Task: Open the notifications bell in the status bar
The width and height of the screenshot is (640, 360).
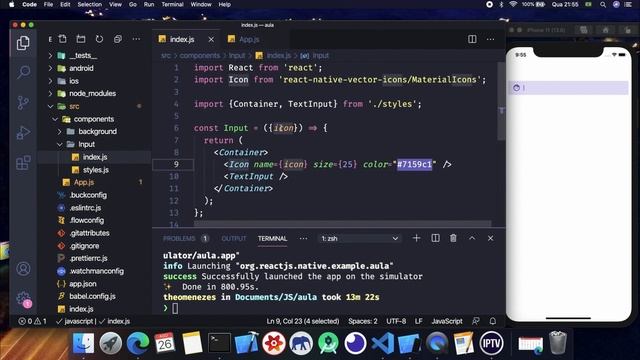Action: pyautogui.click(x=493, y=321)
